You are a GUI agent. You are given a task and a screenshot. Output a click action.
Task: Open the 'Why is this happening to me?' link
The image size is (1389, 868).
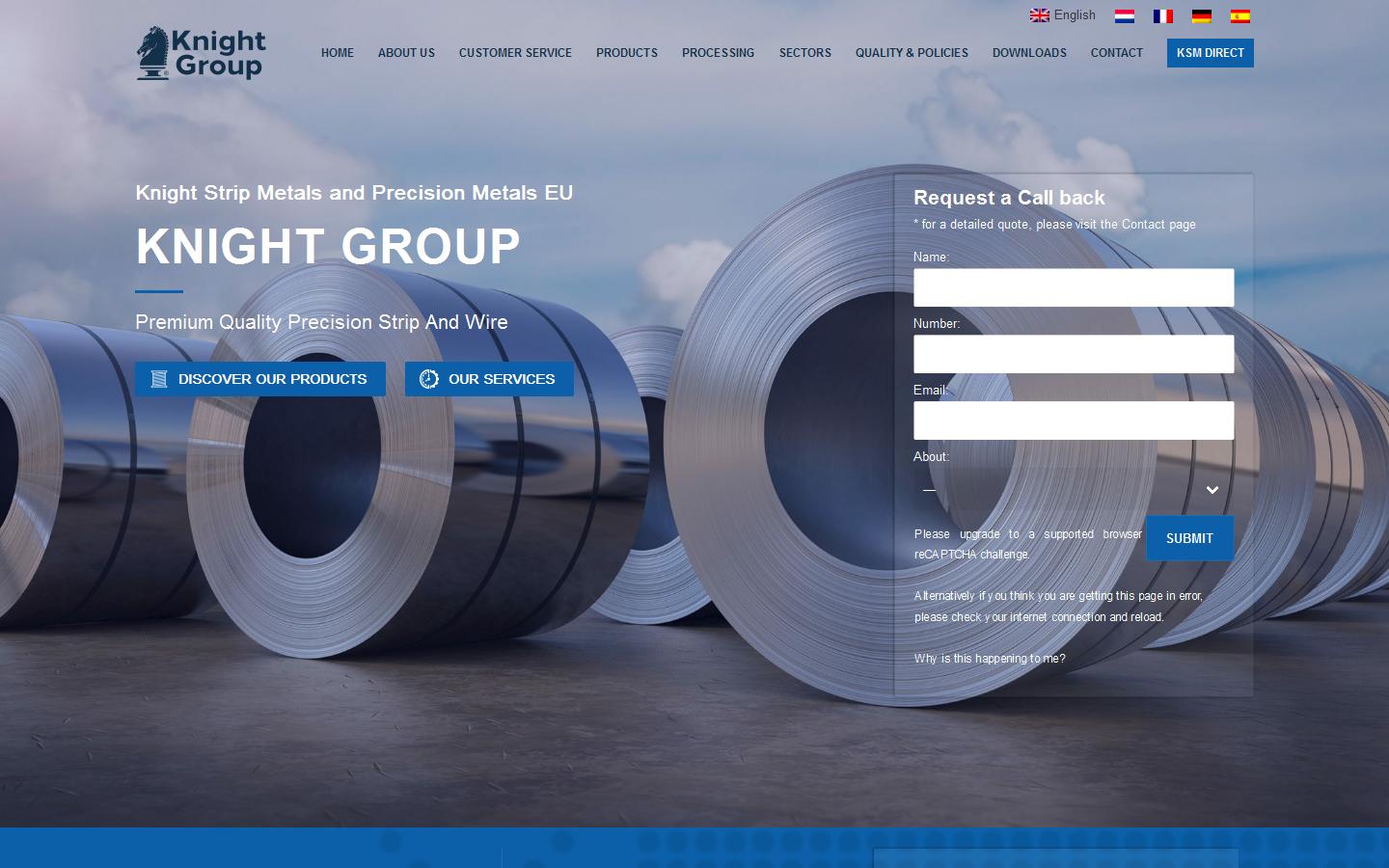click(990, 659)
